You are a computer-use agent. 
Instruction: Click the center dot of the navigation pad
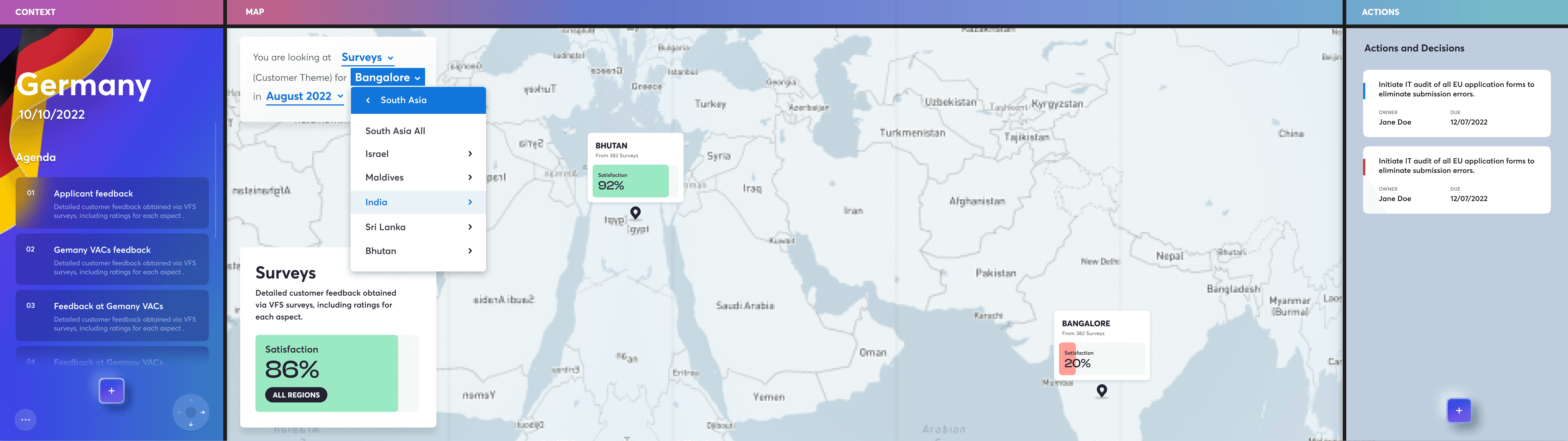point(190,413)
